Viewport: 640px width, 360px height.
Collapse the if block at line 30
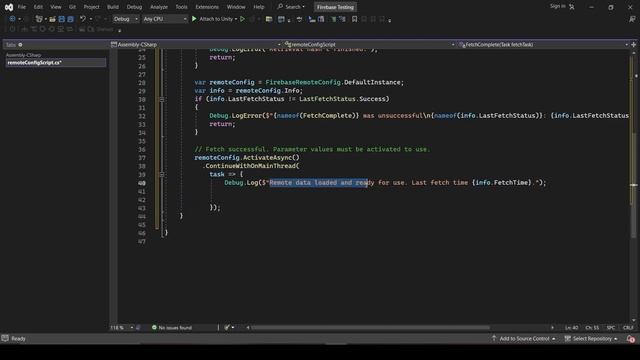pyautogui.click(x=162, y=99)
